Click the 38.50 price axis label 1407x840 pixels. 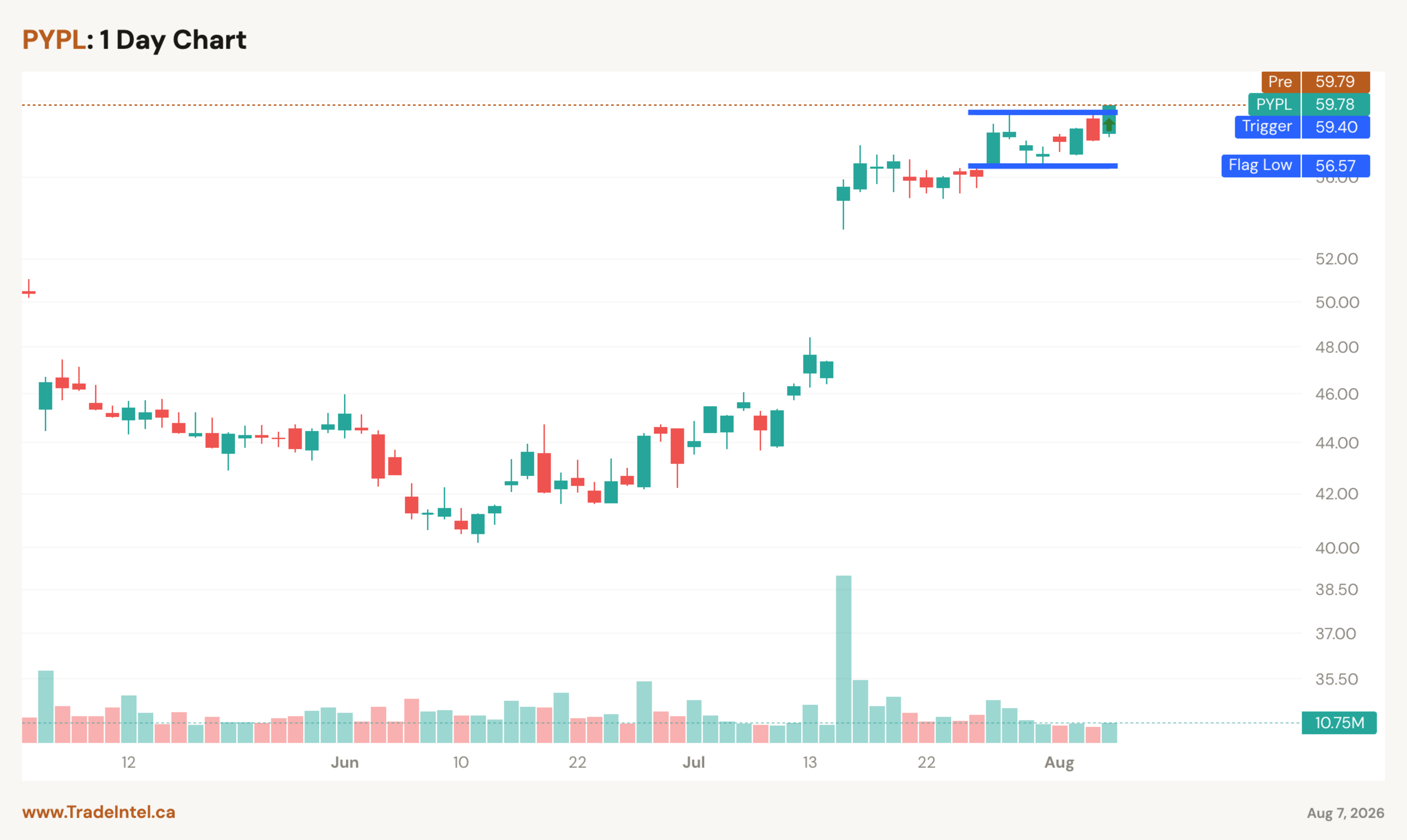point(1337,590)
